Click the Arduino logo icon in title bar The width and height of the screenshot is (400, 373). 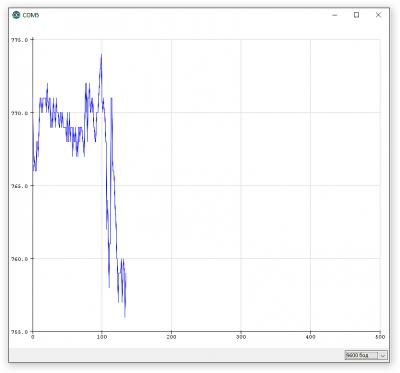click(16, 15)
